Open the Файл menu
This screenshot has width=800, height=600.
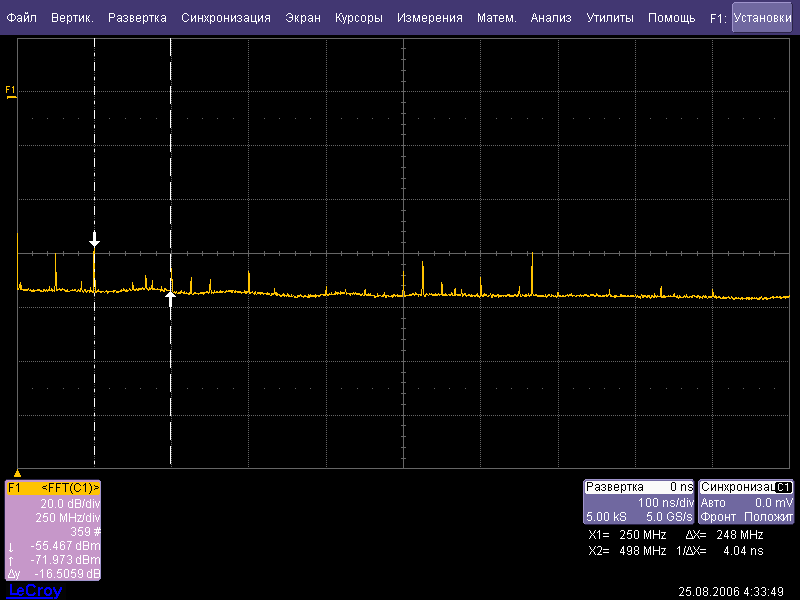21,18
